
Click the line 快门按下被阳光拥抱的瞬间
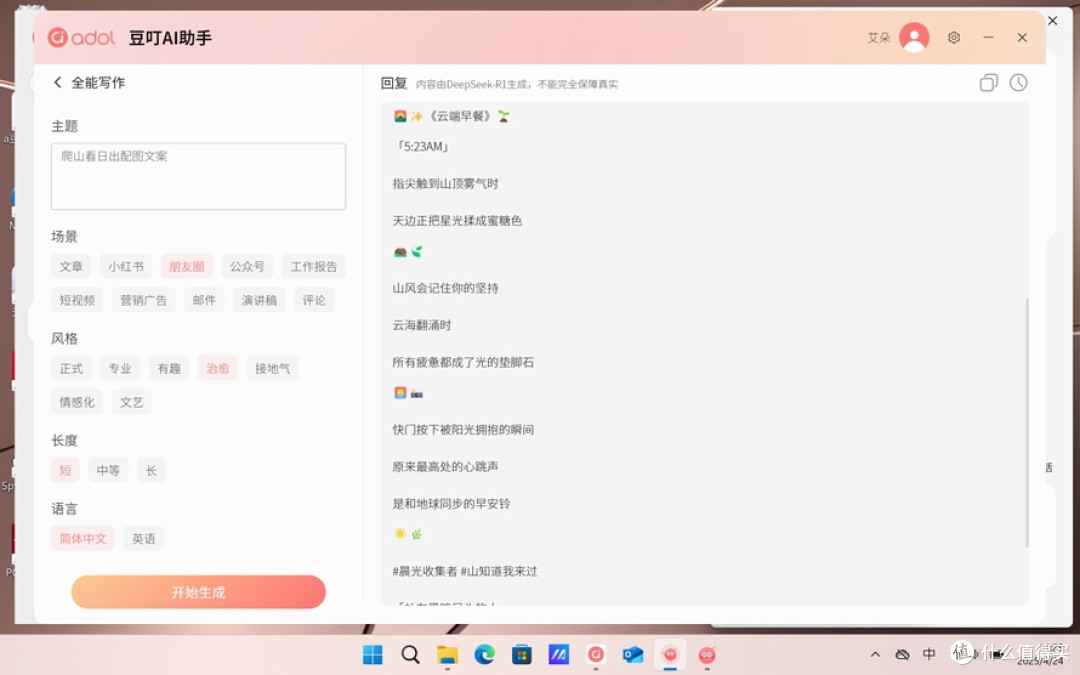pyautogui.click(x=463, y=430)
